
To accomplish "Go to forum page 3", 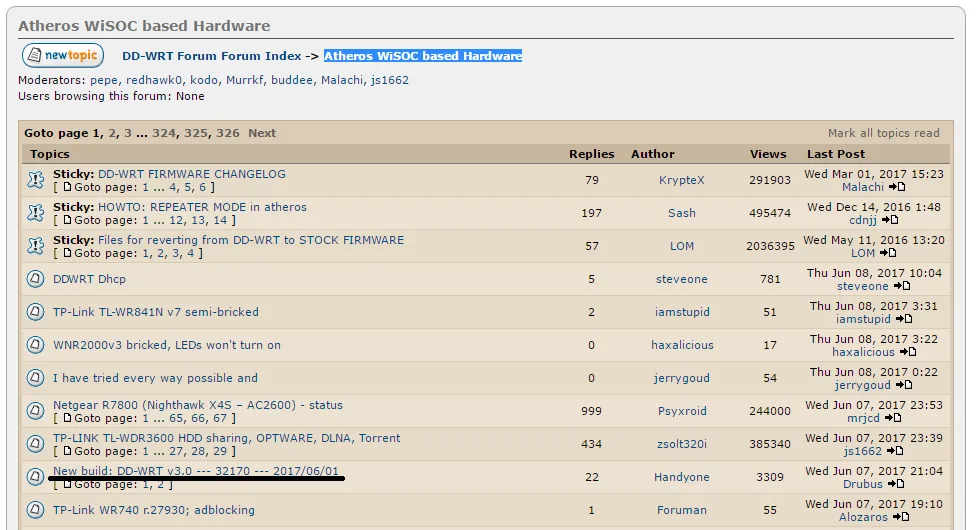I will [x=128, y=133].
